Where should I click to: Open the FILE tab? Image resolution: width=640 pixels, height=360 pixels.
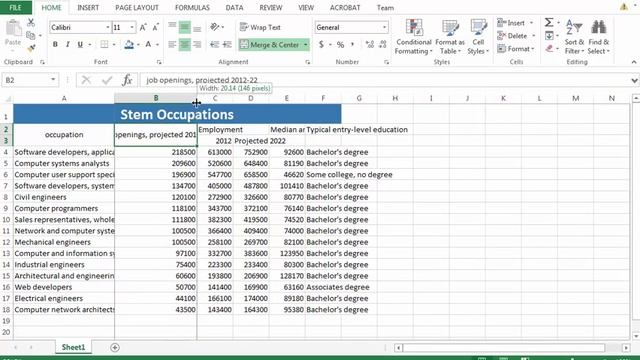click(16, 7)
